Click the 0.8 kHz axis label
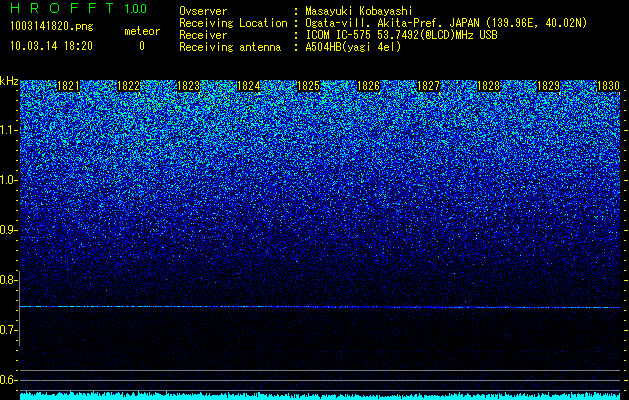The image size is (629, 400). [x=8, y=280]
